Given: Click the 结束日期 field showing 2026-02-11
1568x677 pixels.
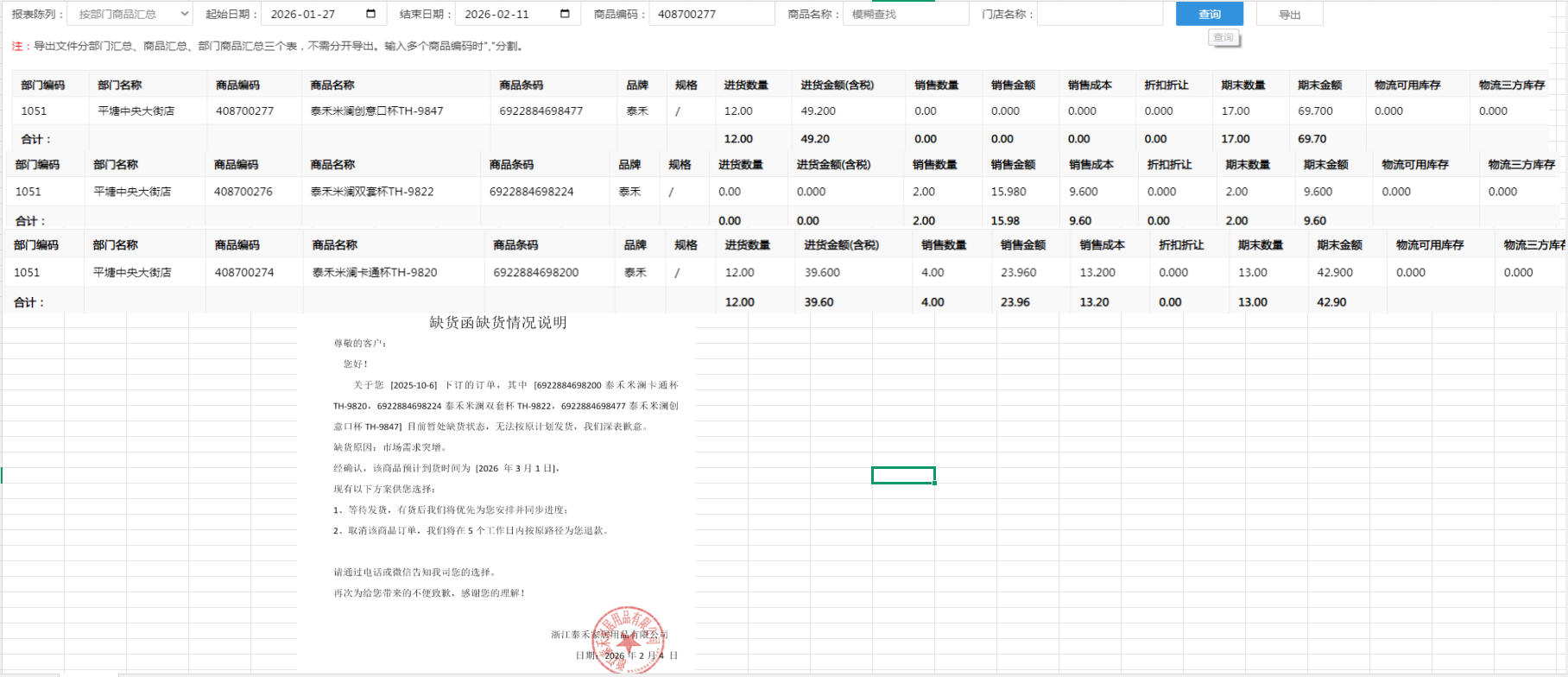Looking at the screenshot, I should point(505,15).
